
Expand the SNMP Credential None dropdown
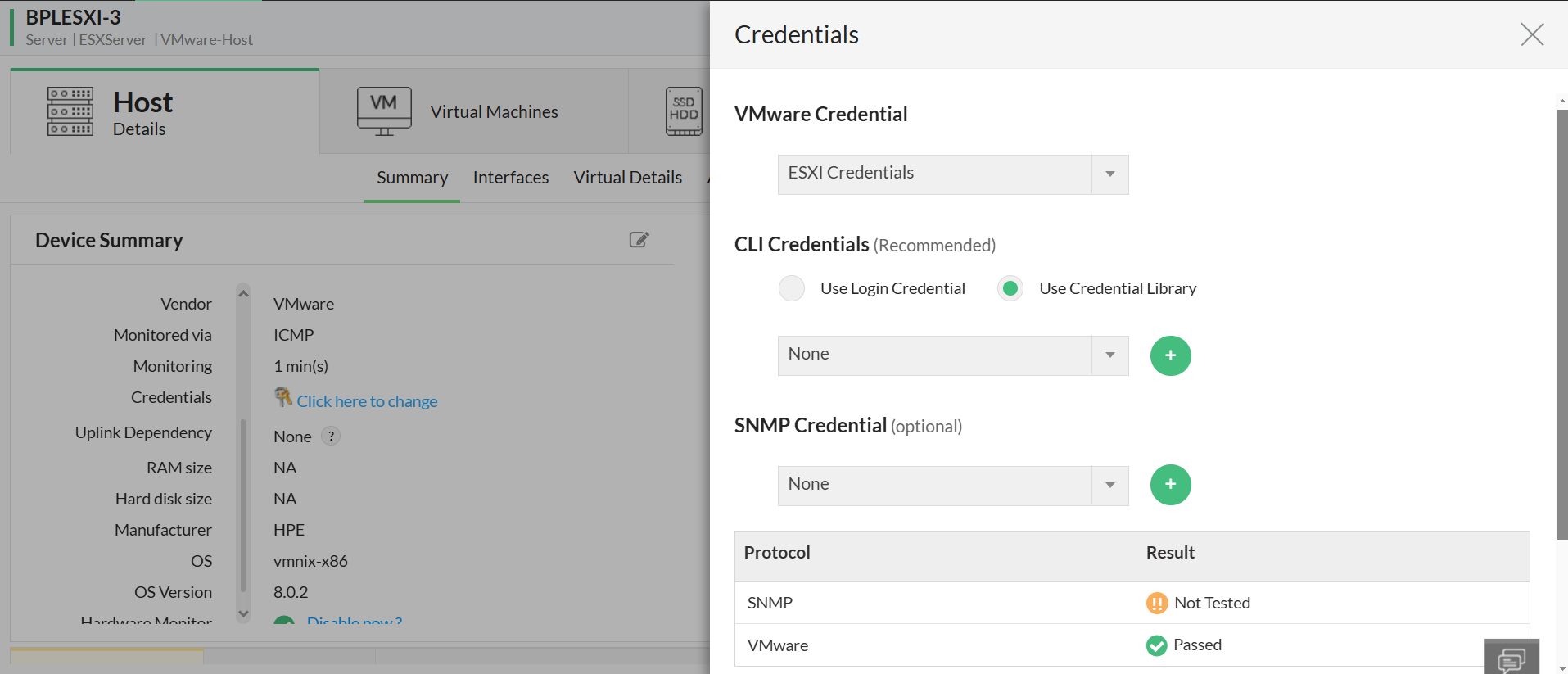[x=952, y=486]
